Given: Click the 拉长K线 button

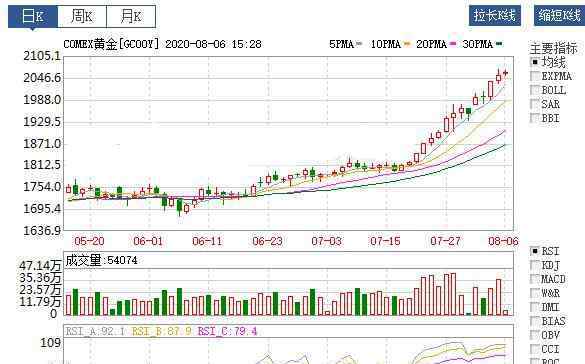Looking at the screenshot, I should click(495, 16).
